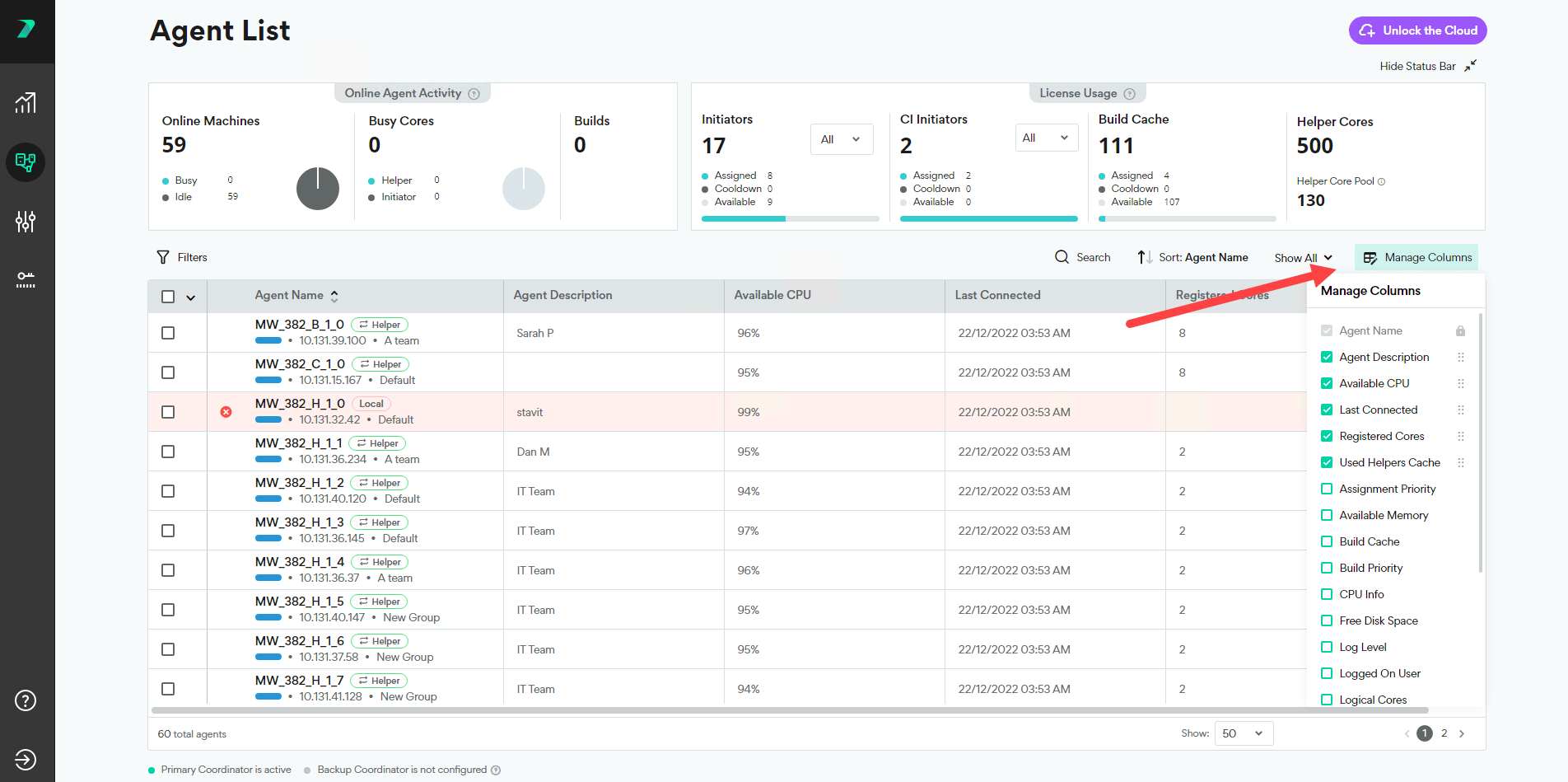Collapse the status bar with Hide Status Bar icon
Image resolution: width=1568 pixels, height=782 pixels.
tap(1471, 65)
